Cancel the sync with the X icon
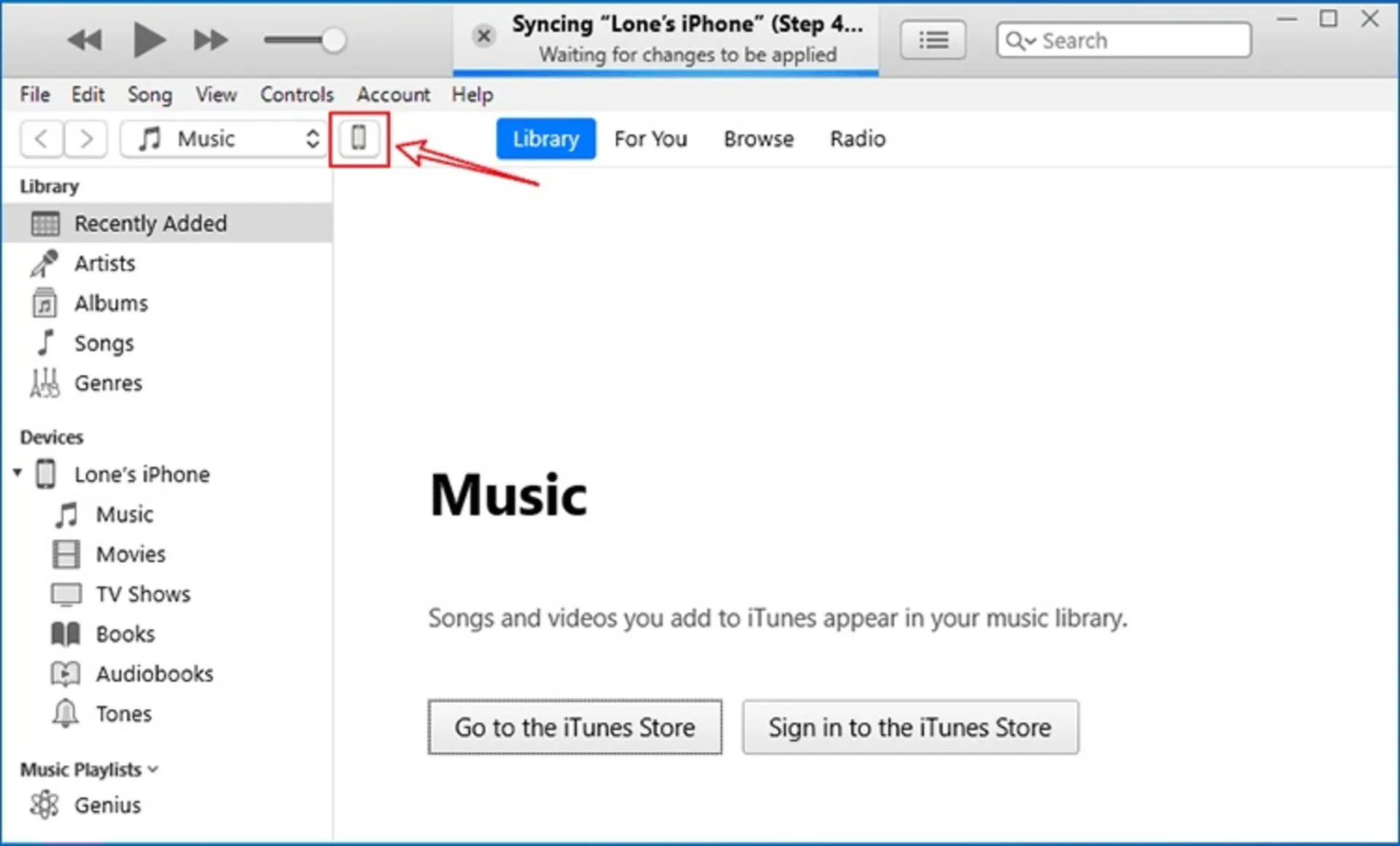1400x846 pixels. coord(483,36)
